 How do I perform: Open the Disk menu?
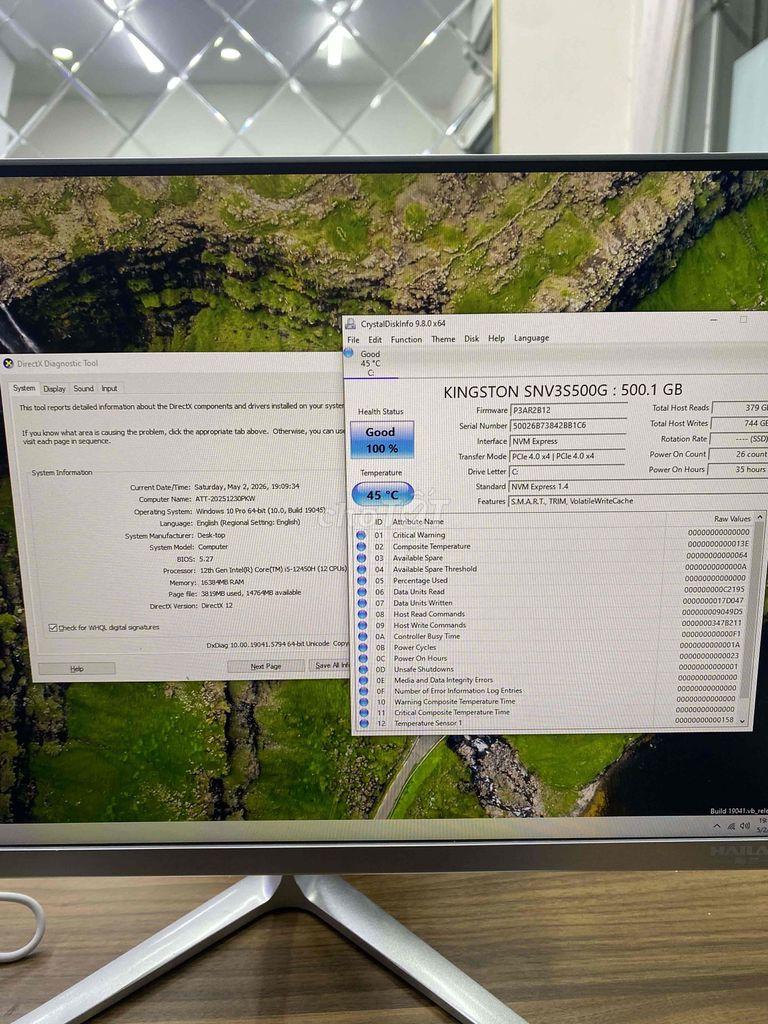[x=472, y=338]
